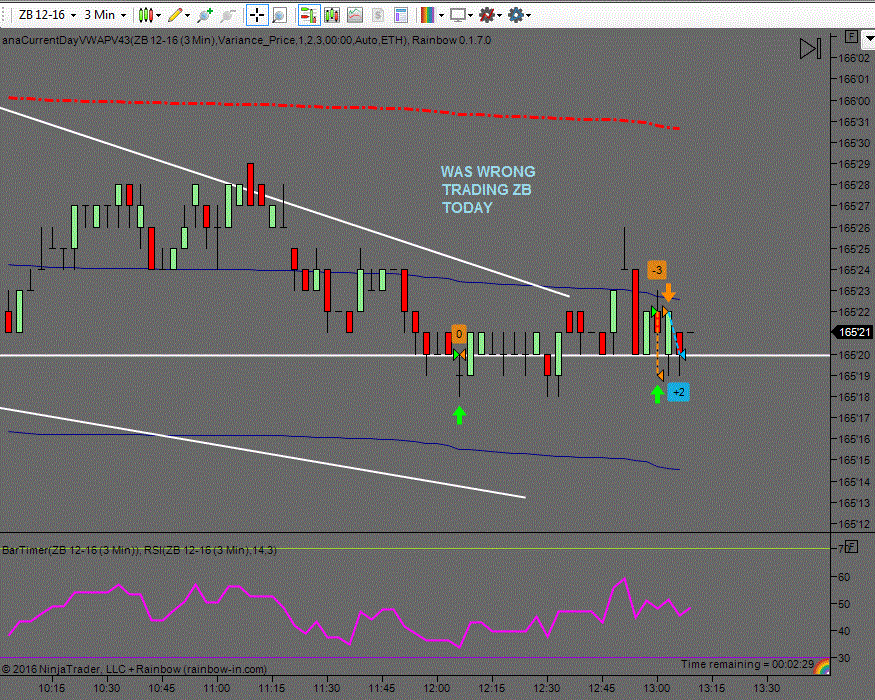875x700 pixels.
Task: Click the 13:30 time axis label
Action: point(767,688)
